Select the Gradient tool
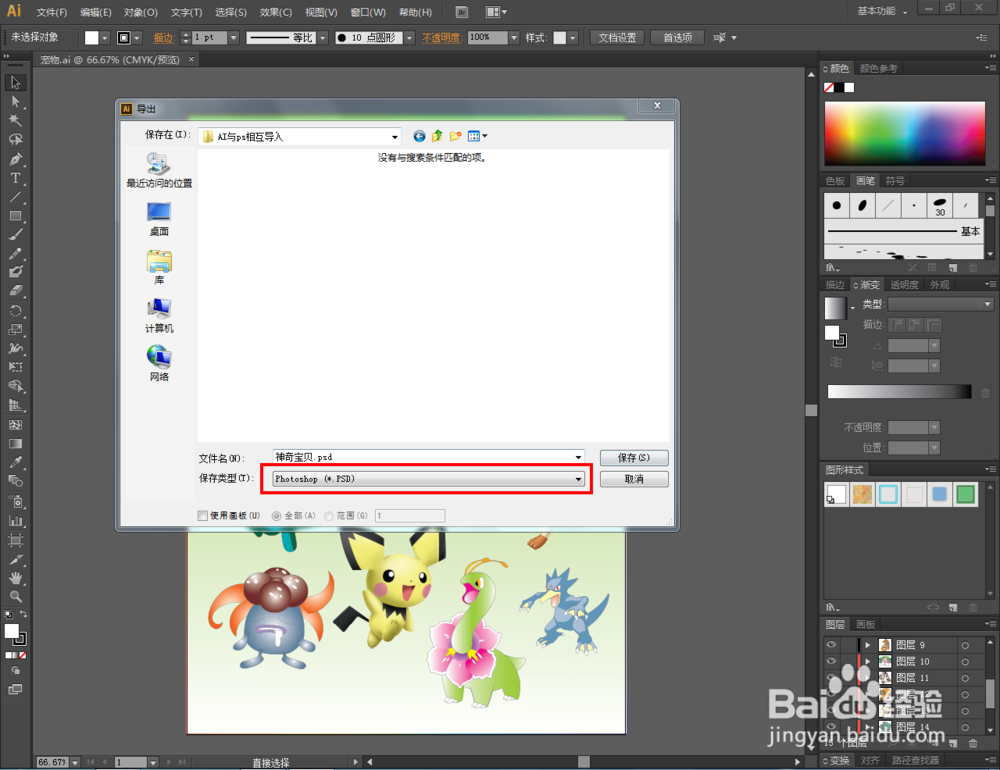 coord(15,444)
